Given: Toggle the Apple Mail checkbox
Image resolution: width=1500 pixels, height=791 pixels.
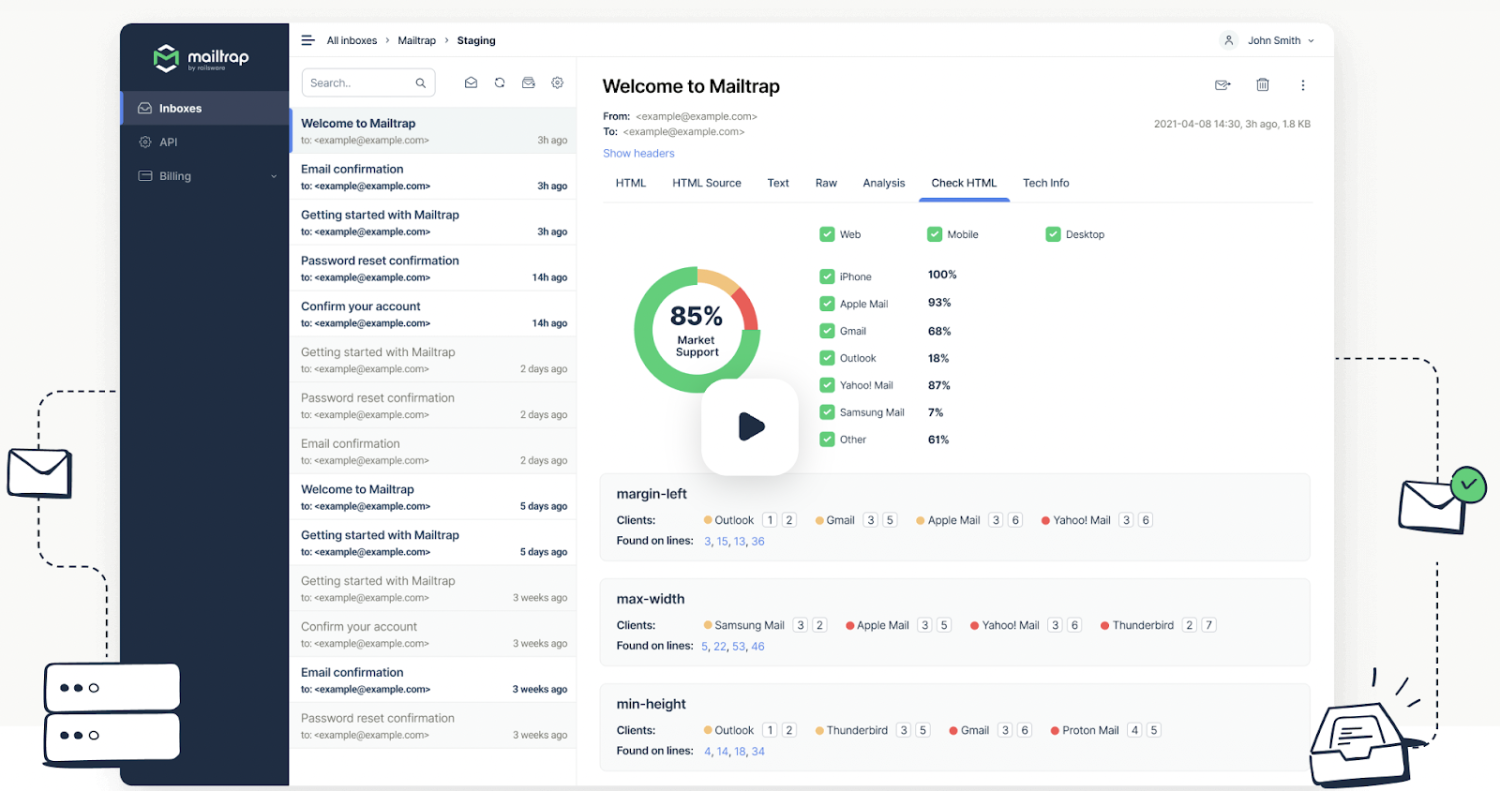Looking at the screenshot, I should click(x=827, y=304).
